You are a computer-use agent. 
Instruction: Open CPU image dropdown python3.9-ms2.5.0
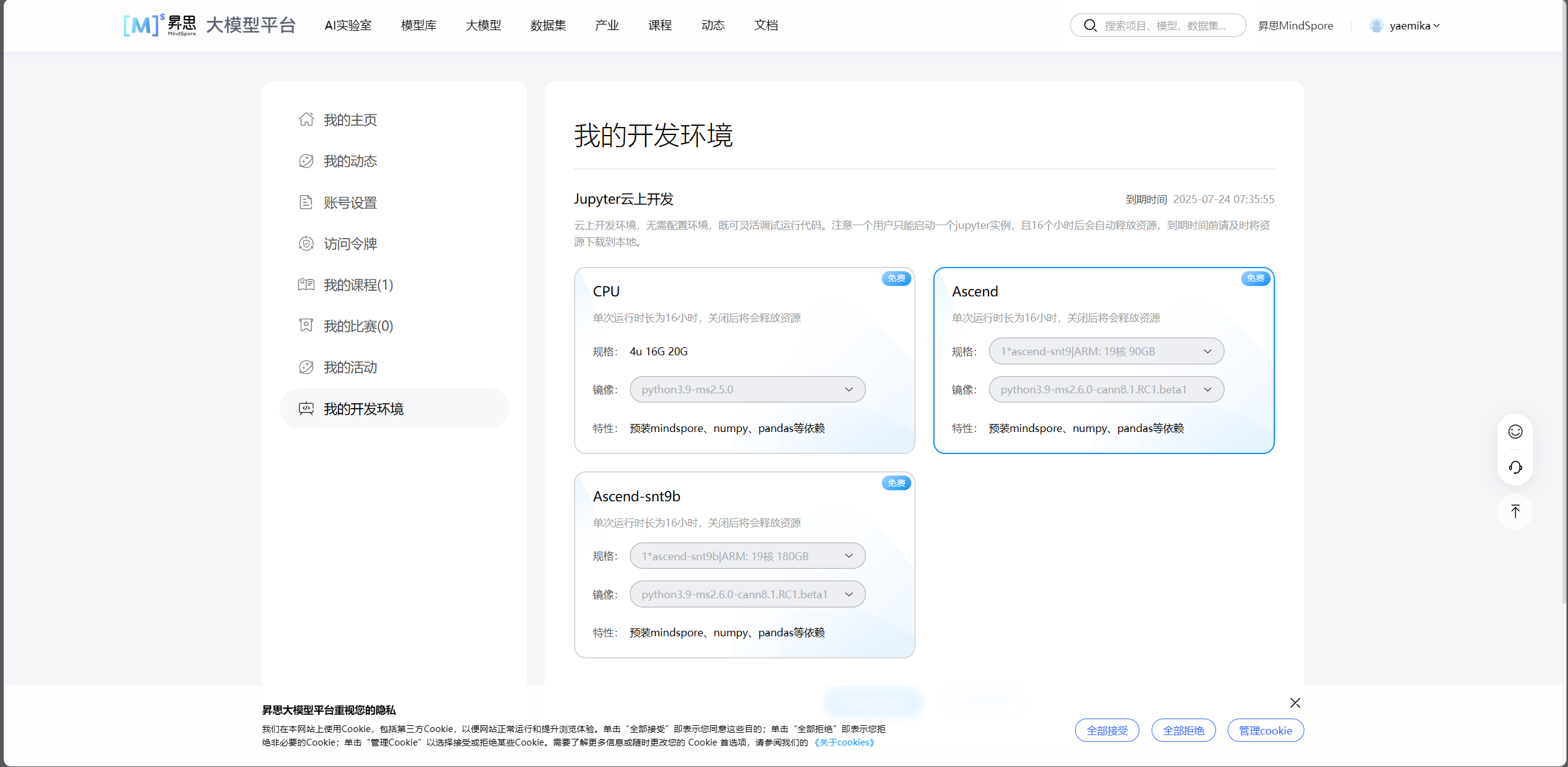tap(747, 390)
